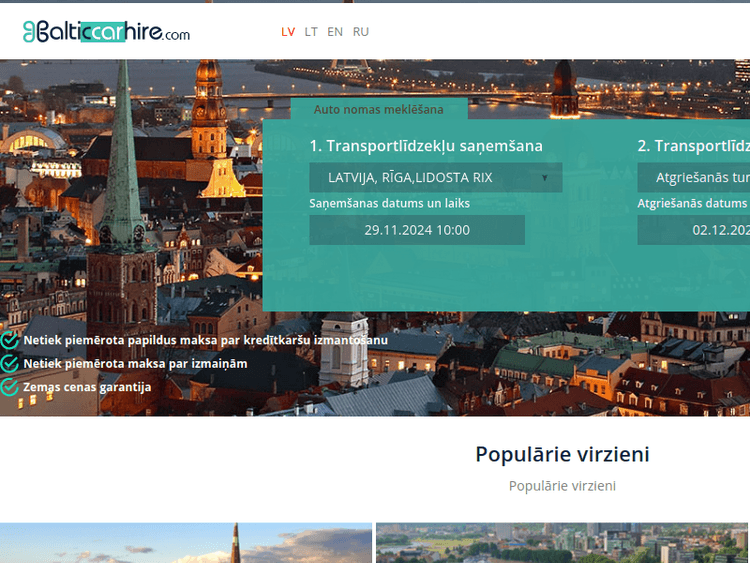Click the Populārie virzieni main heading
Image resolution: width=750 pixels, height=563 pixels.
click(x=562, y=454)
